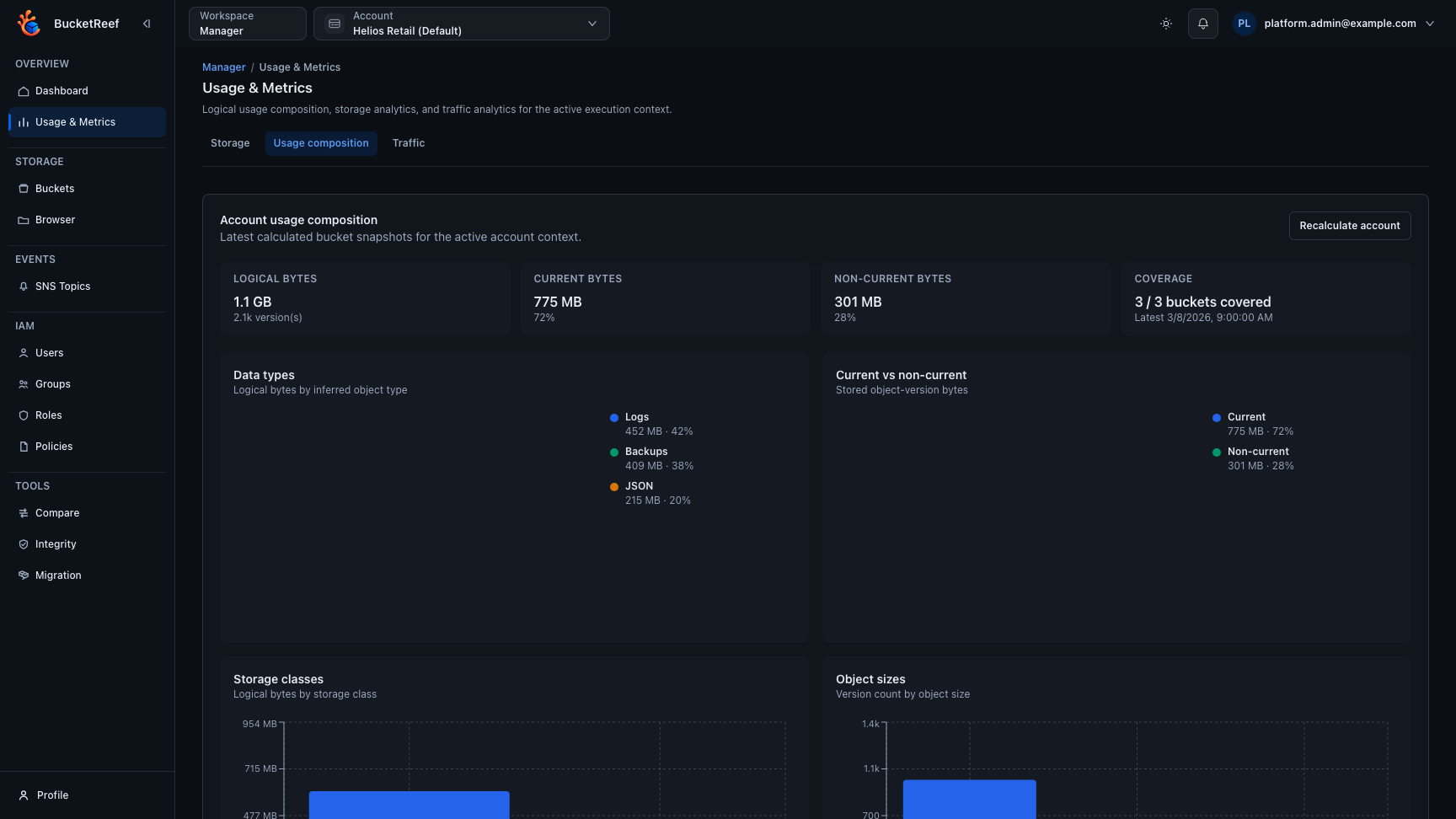Open the Account selector chevron
1456x819 pixels.
(x=592, y=24)
